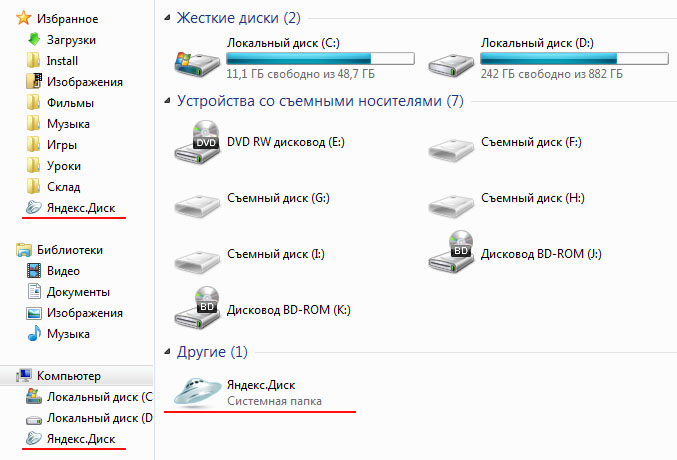
Task: Open Документы library in sidebar
Action: tap(77, 292)
